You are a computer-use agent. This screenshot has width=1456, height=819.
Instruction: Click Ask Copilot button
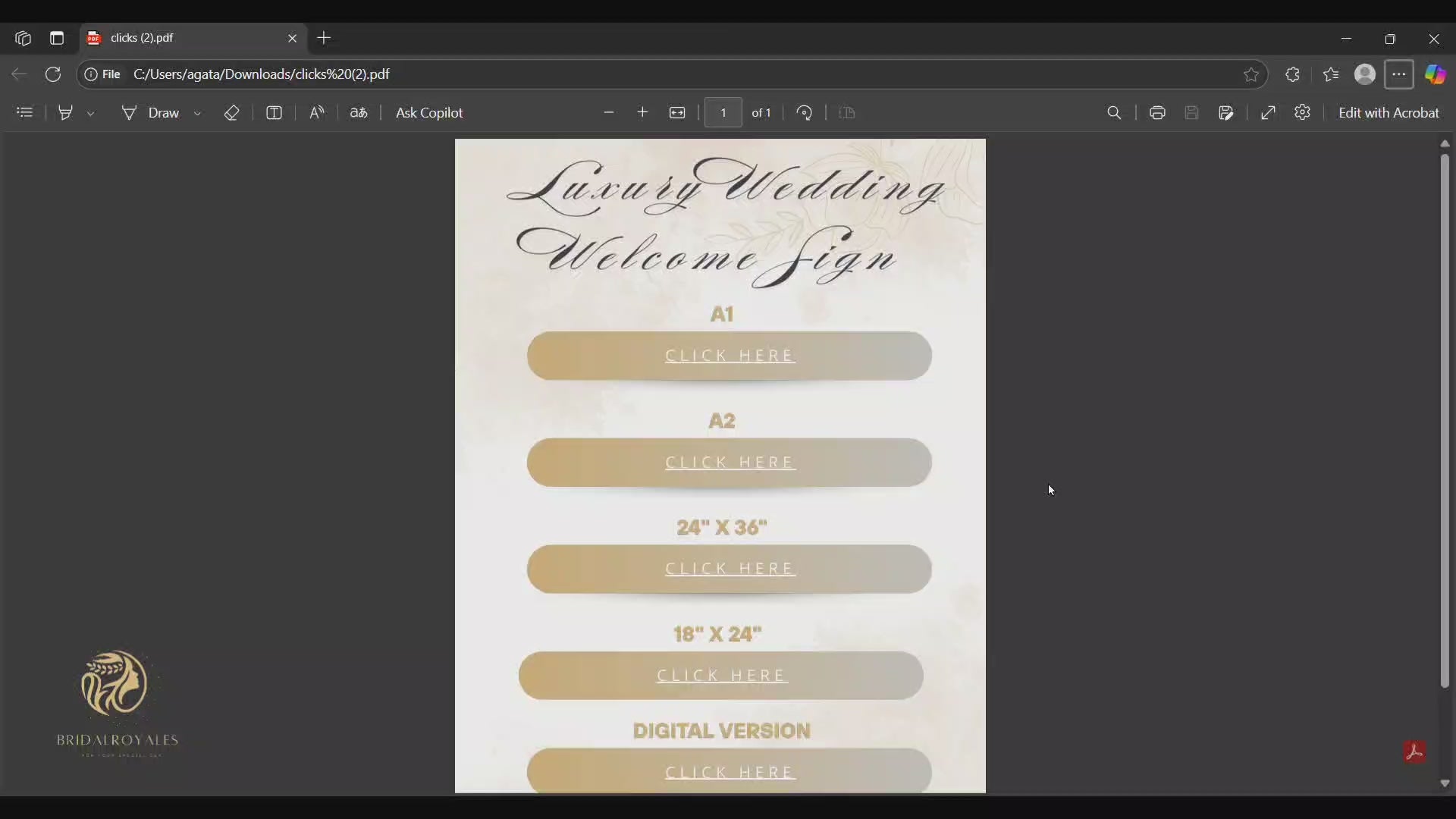click(x=429, y=113)
